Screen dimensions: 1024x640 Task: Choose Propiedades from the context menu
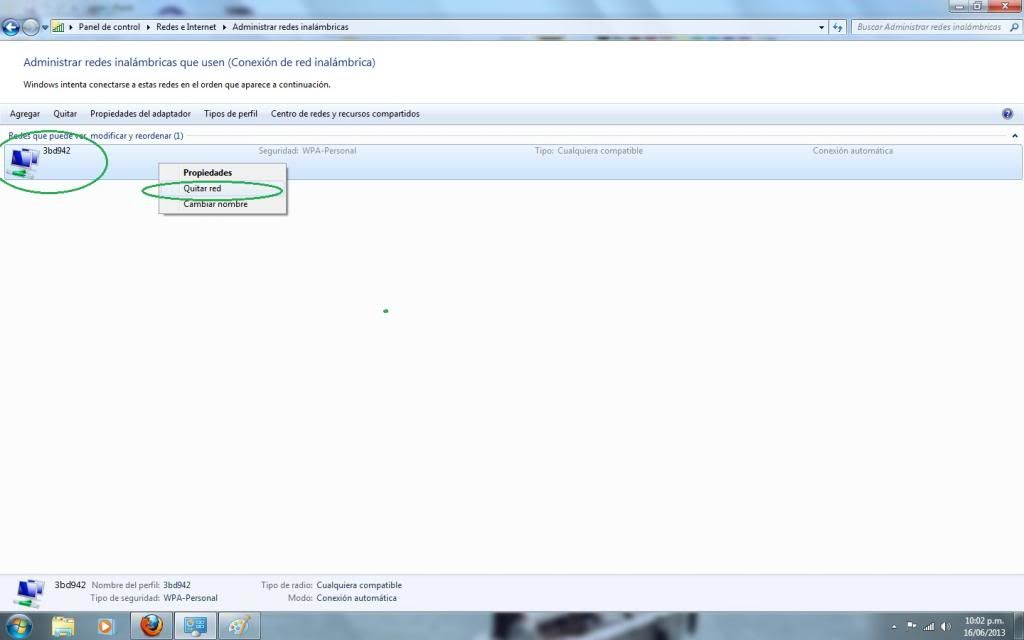coord(223,172)
